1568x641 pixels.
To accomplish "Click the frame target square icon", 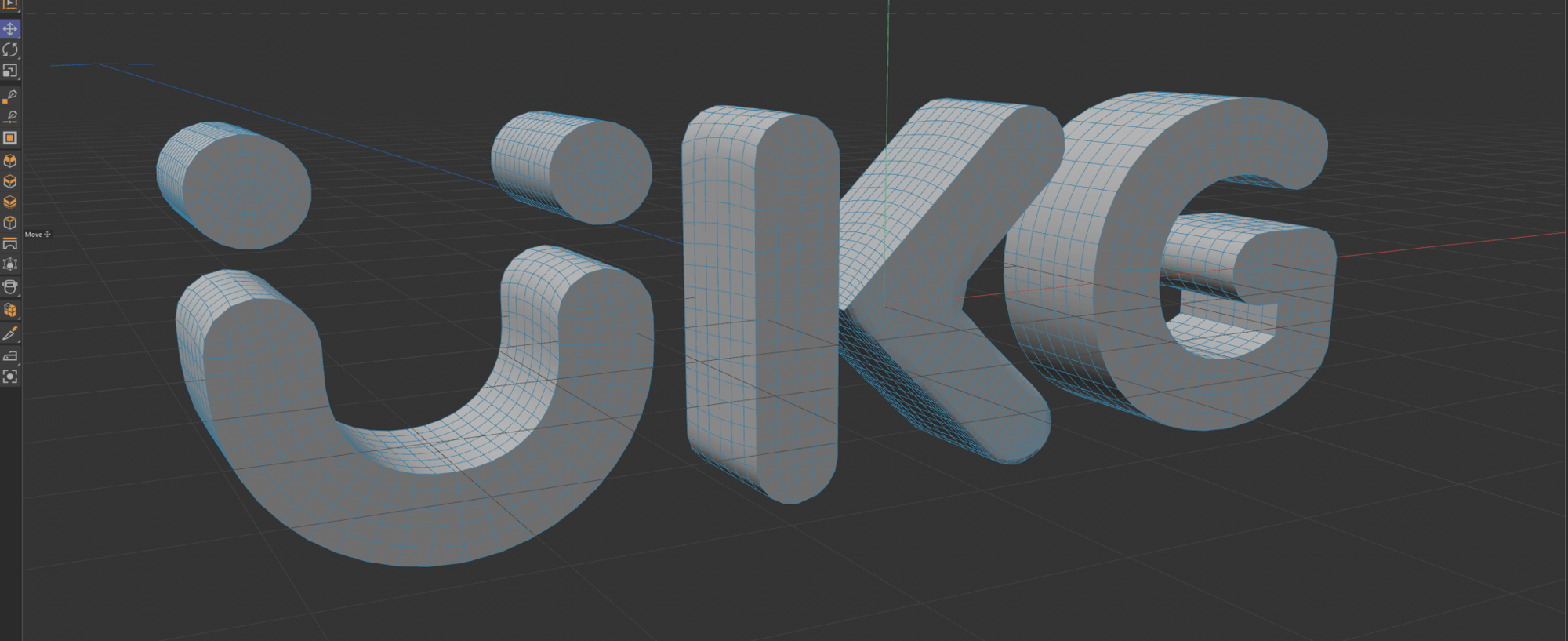I will tap(10, 377).
